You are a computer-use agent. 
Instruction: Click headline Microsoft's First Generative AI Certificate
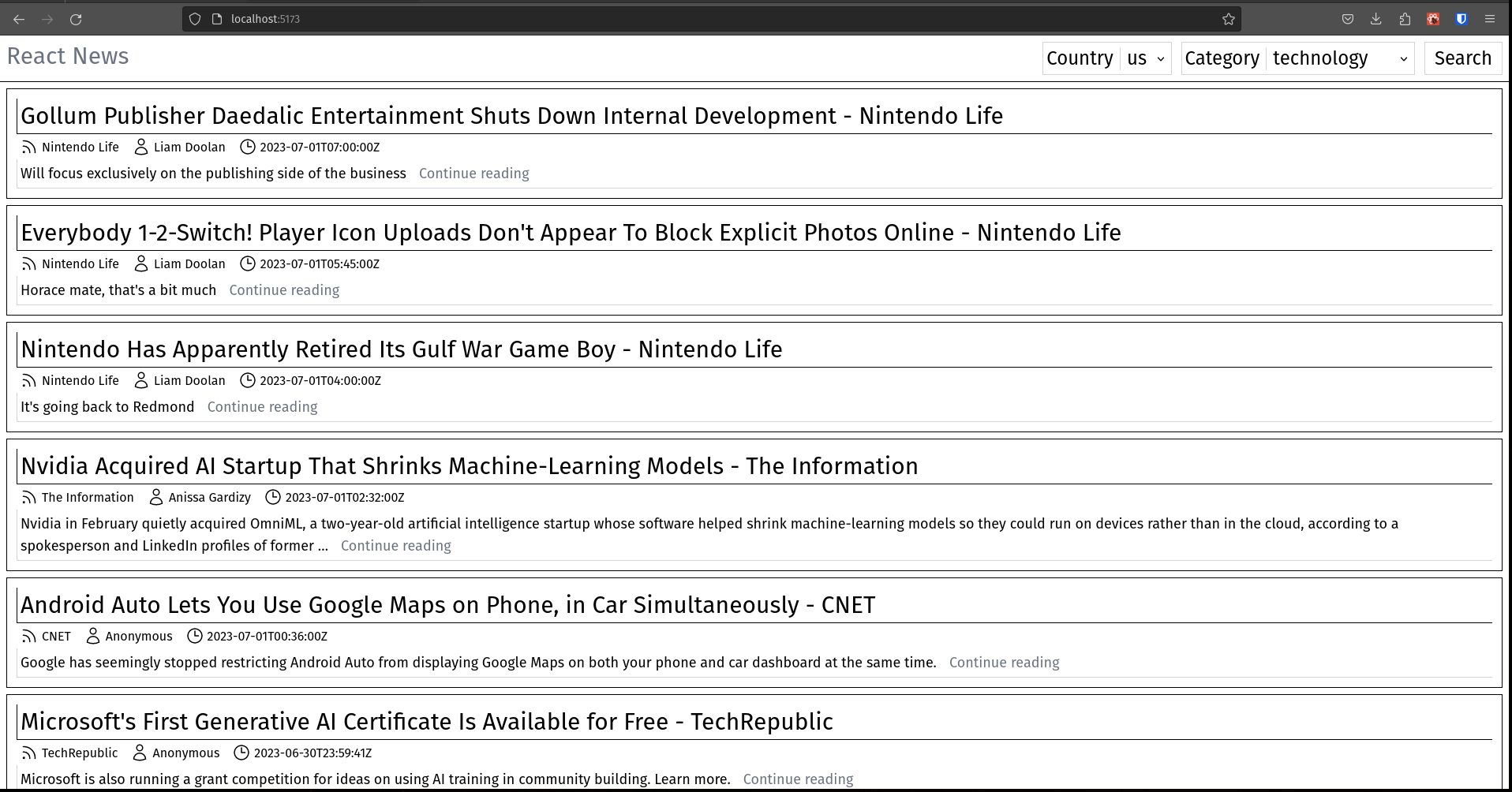pyautogui.click(x=426, y=722)
